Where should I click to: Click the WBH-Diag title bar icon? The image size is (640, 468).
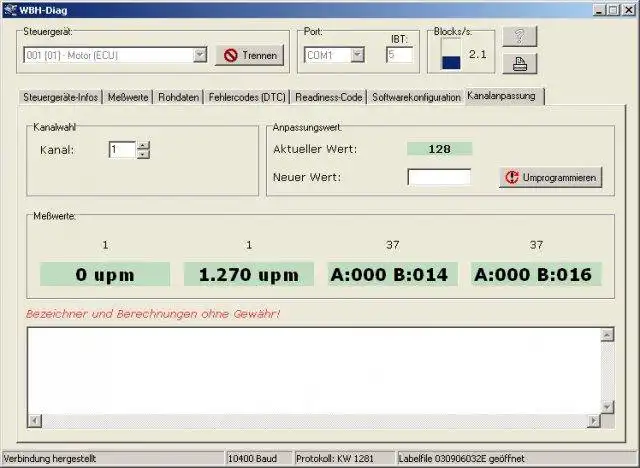[x=10, y=10]
